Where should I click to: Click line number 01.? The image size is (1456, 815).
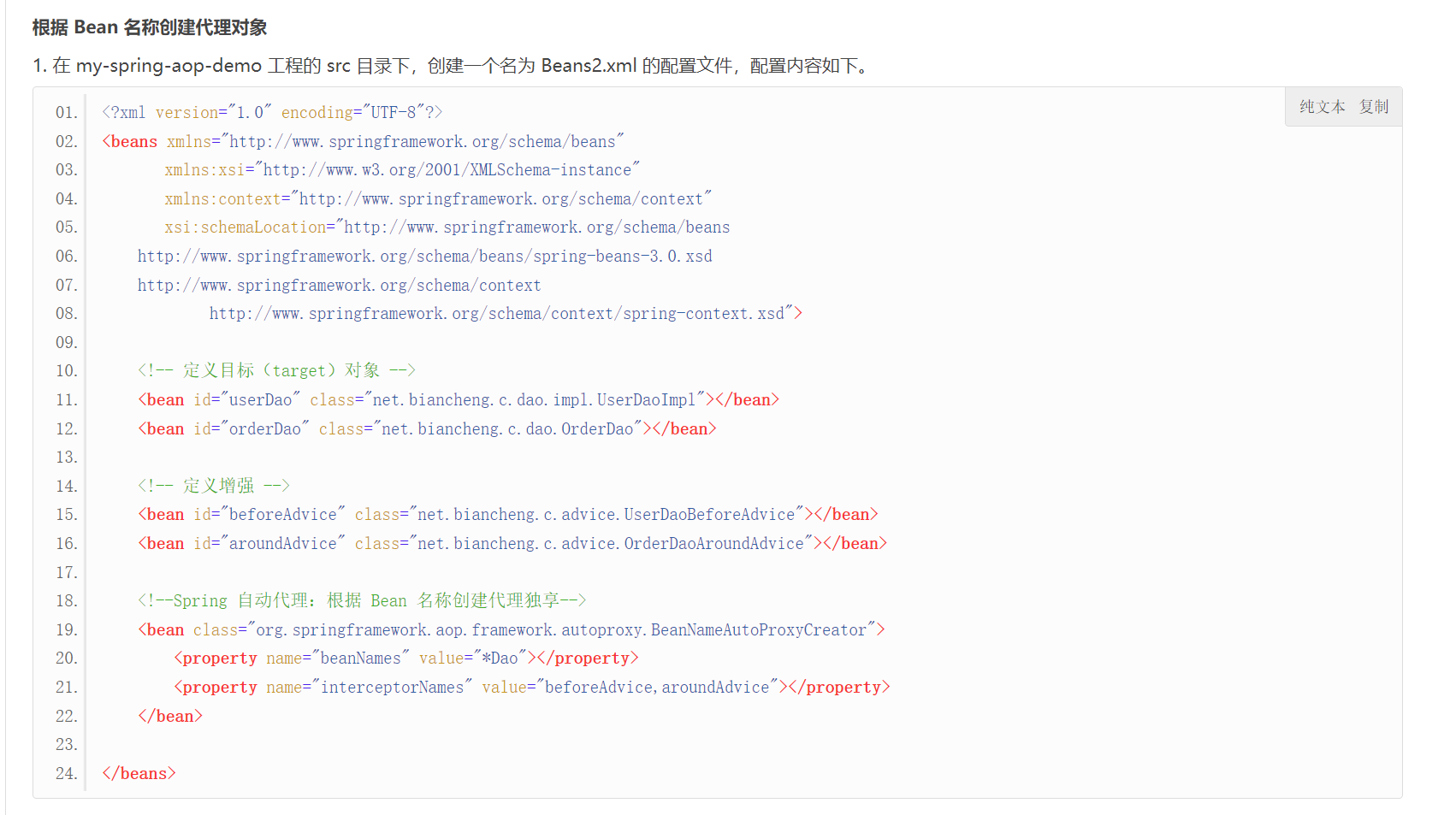(x=66, y=113)
